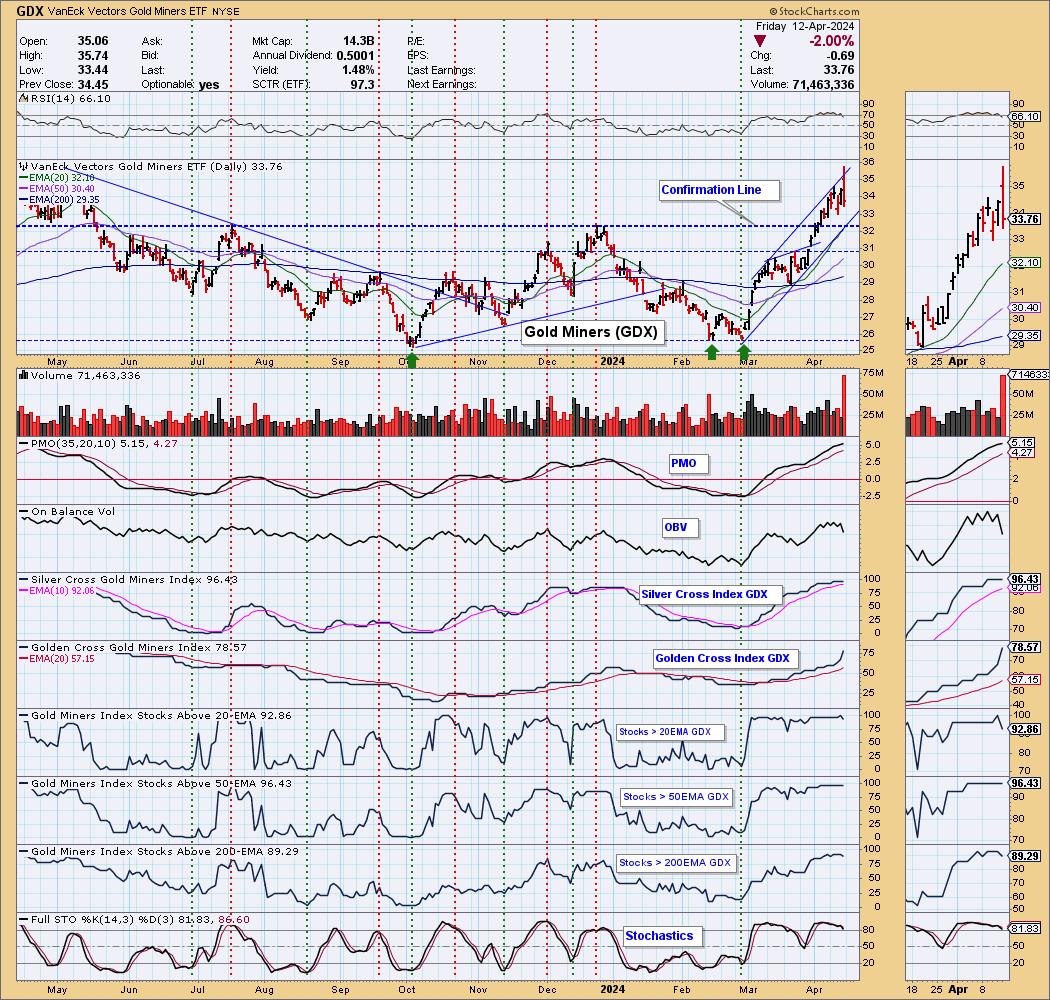Click the 'Stocks > 50EMA GDX' annotation box
The width and height of the screenshot is (1050, 1000).
(676, 797)
